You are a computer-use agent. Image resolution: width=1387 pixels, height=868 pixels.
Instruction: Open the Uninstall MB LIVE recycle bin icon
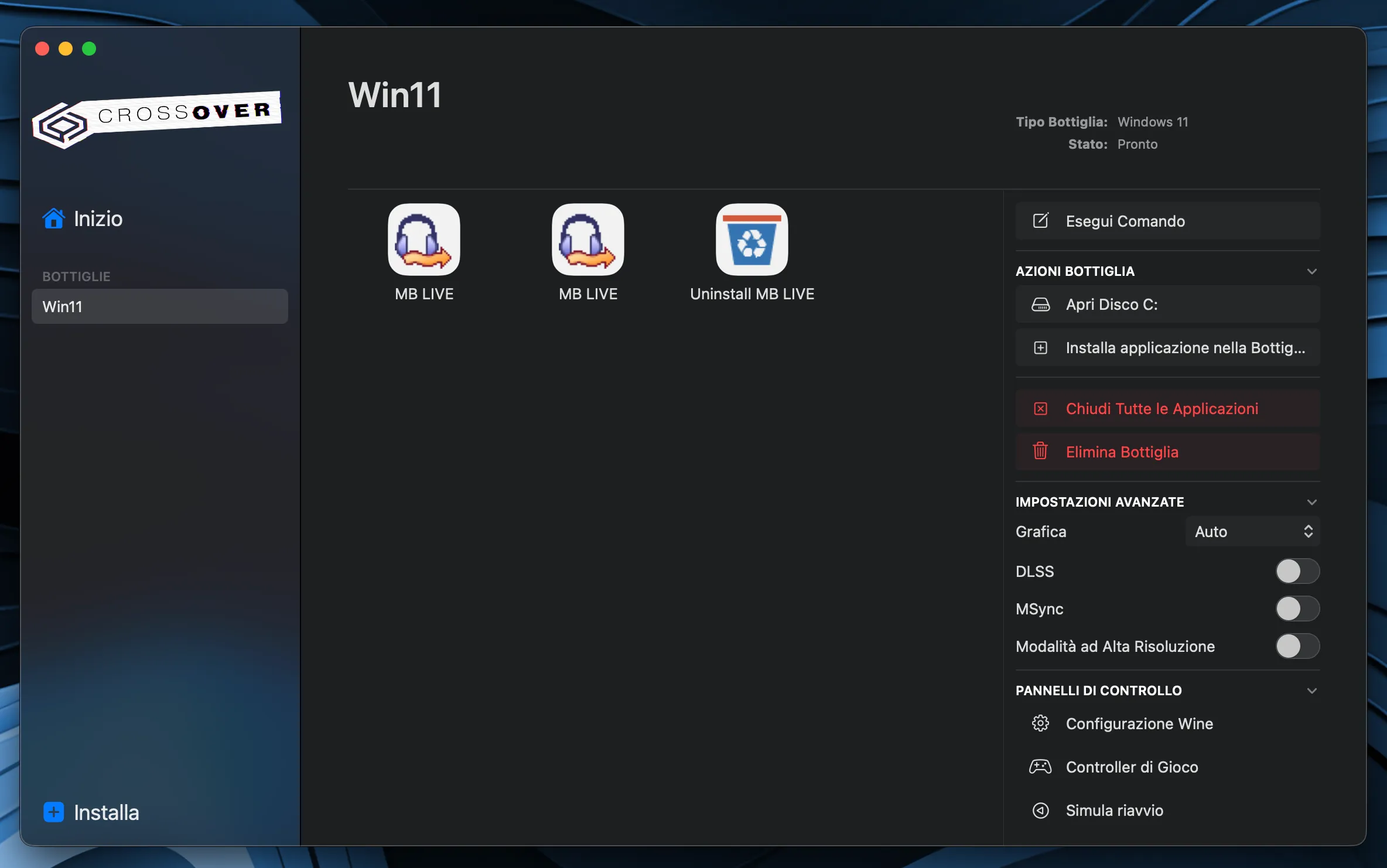click(x=752, y=240)
